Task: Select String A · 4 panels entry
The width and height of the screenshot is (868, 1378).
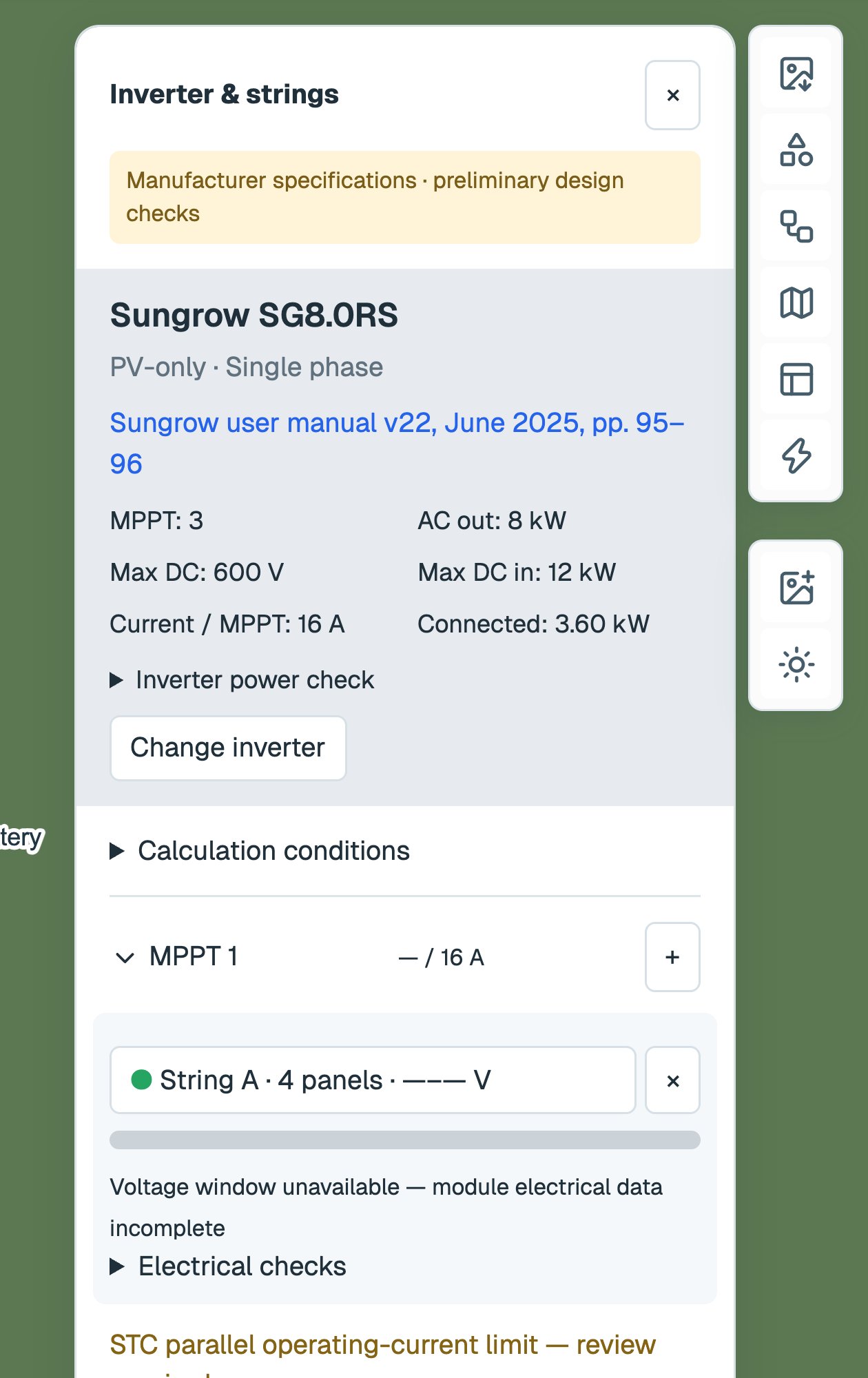Action: tap(373, 1080)
